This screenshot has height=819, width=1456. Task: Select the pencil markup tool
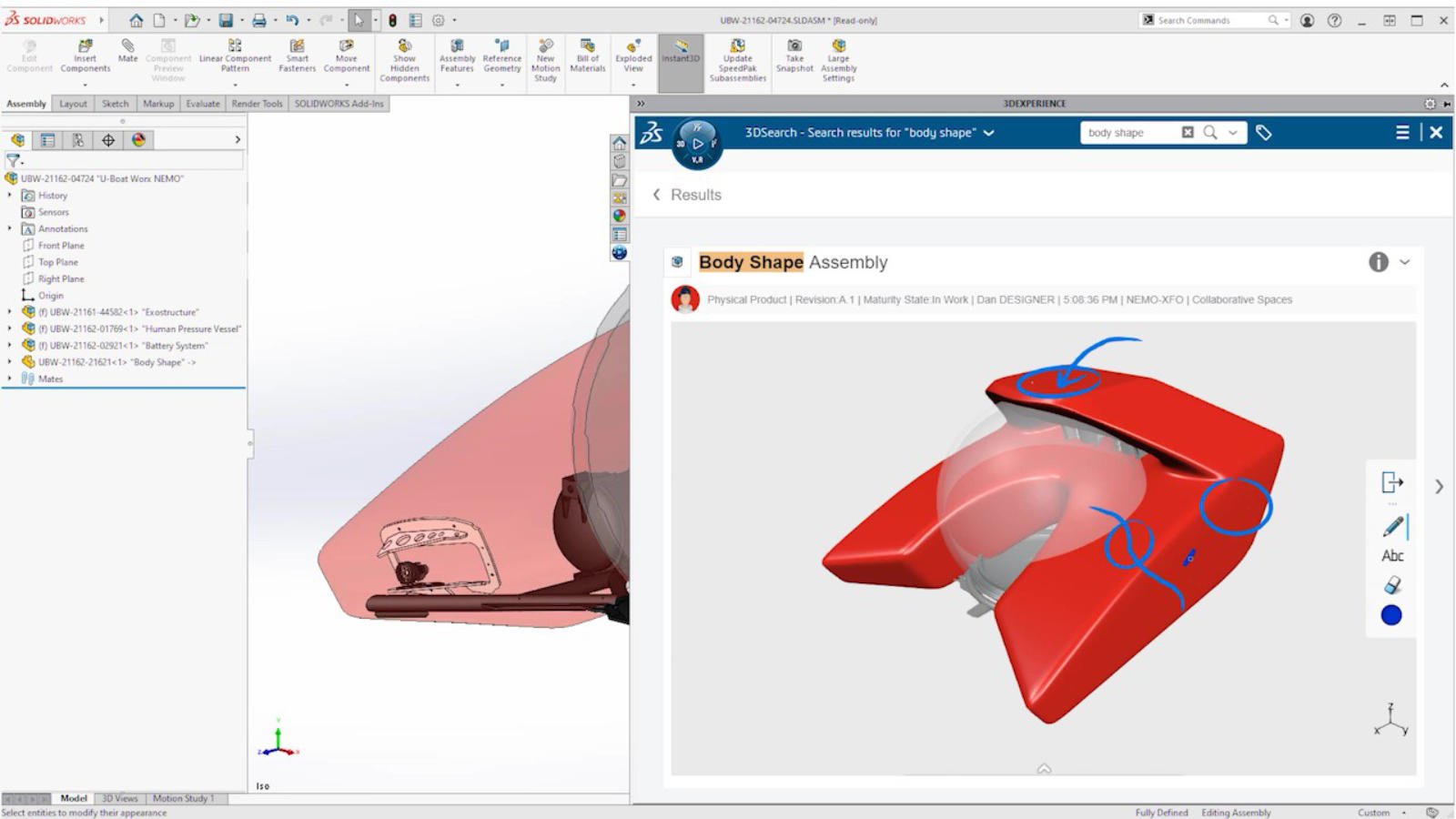pyautogui.click(x=1392, y=526)
